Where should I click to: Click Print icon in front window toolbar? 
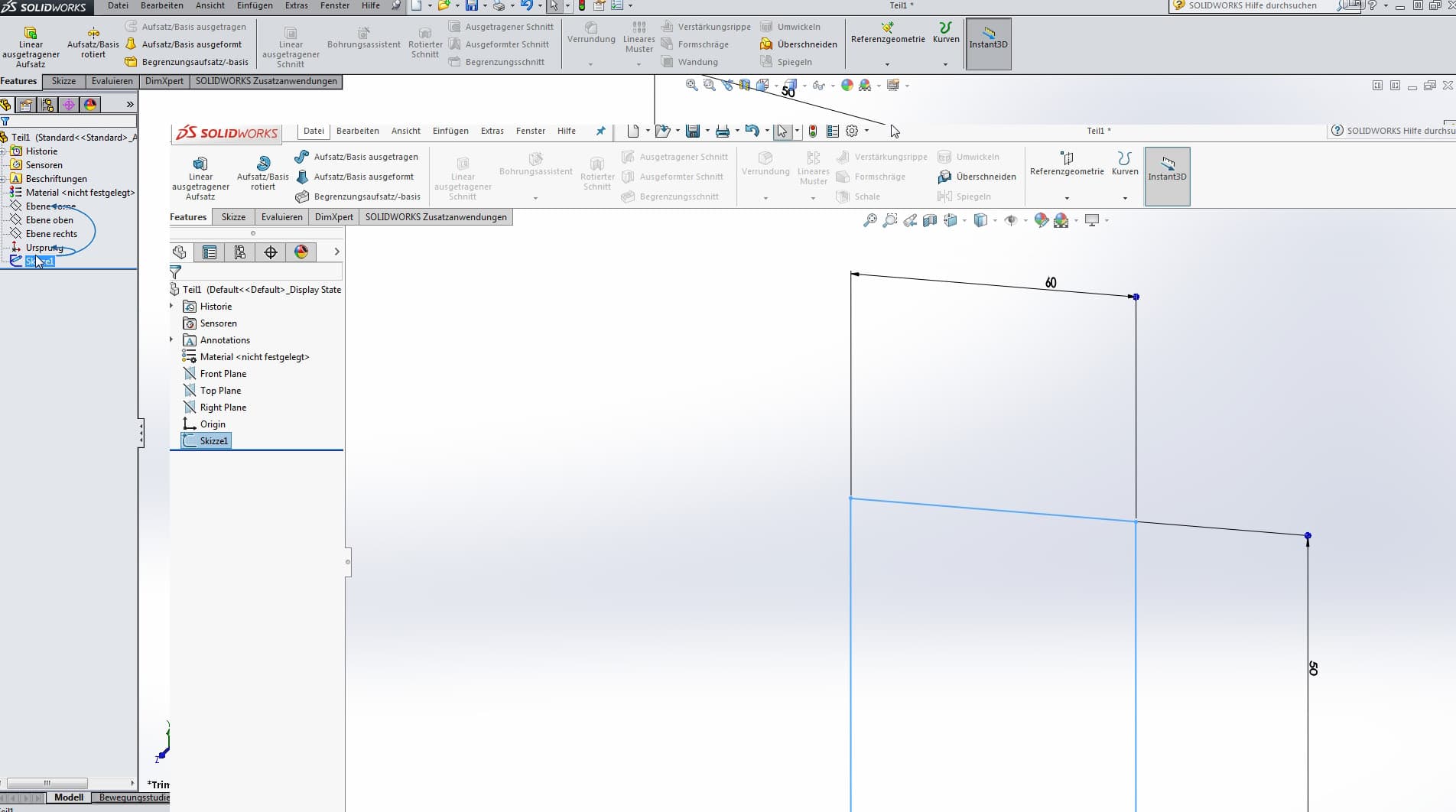[723, 132]
